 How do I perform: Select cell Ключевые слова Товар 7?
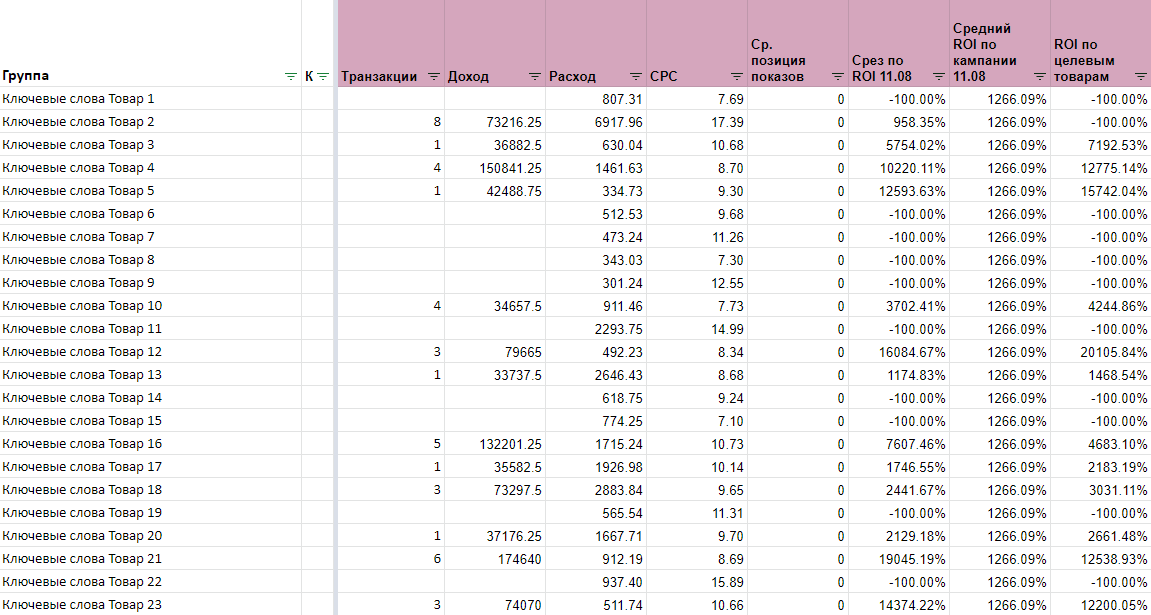[x=150, y=236]
